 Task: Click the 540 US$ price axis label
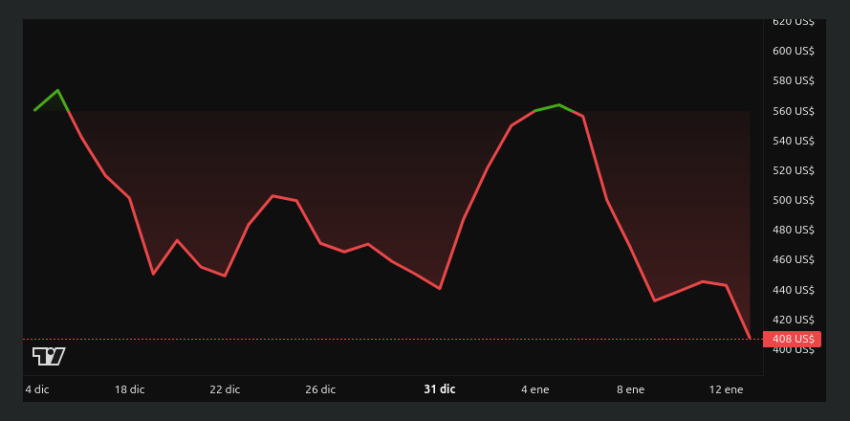794,141
